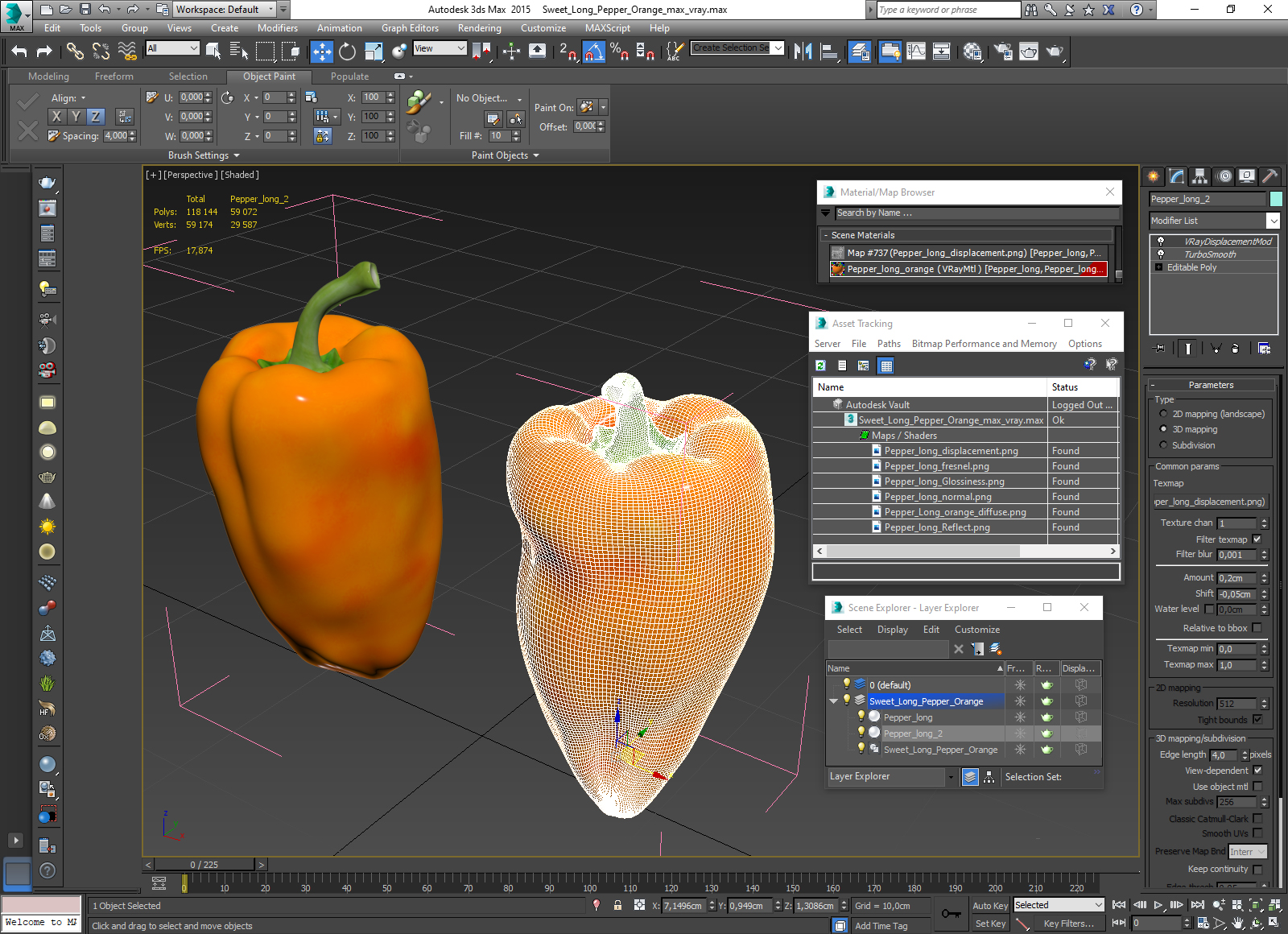Click Play Animation button

click(1158, 905)
